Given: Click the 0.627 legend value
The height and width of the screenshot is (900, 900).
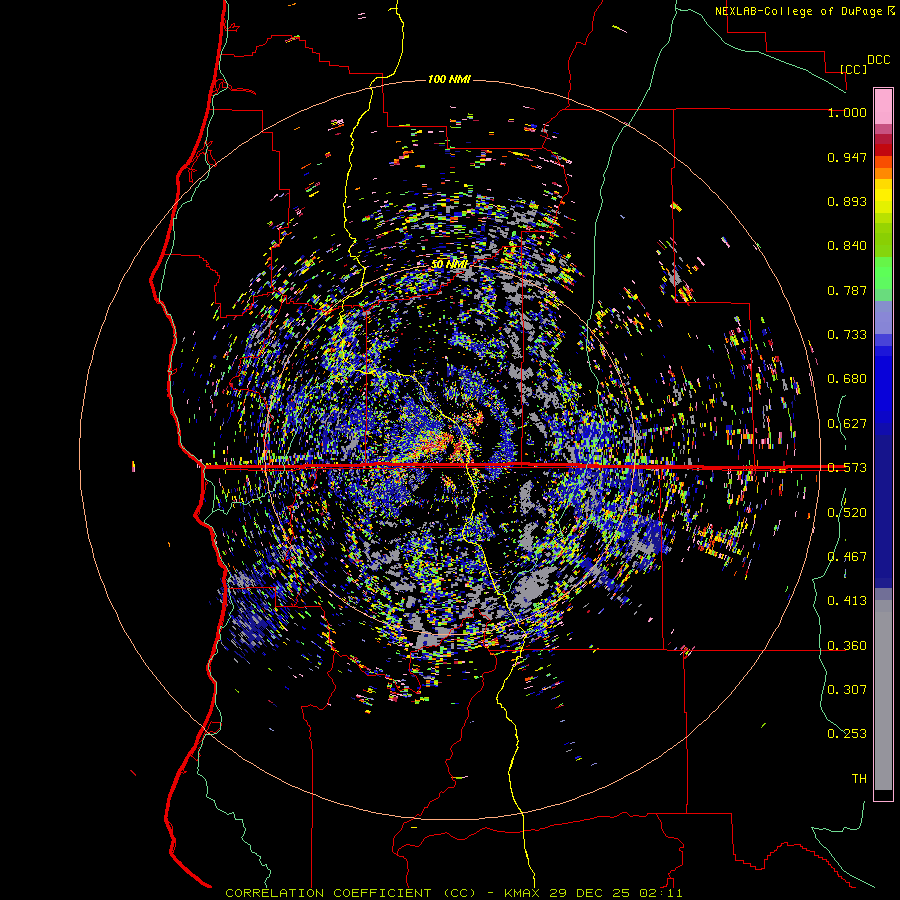Looking at the screenshot, I should point(847,424).
